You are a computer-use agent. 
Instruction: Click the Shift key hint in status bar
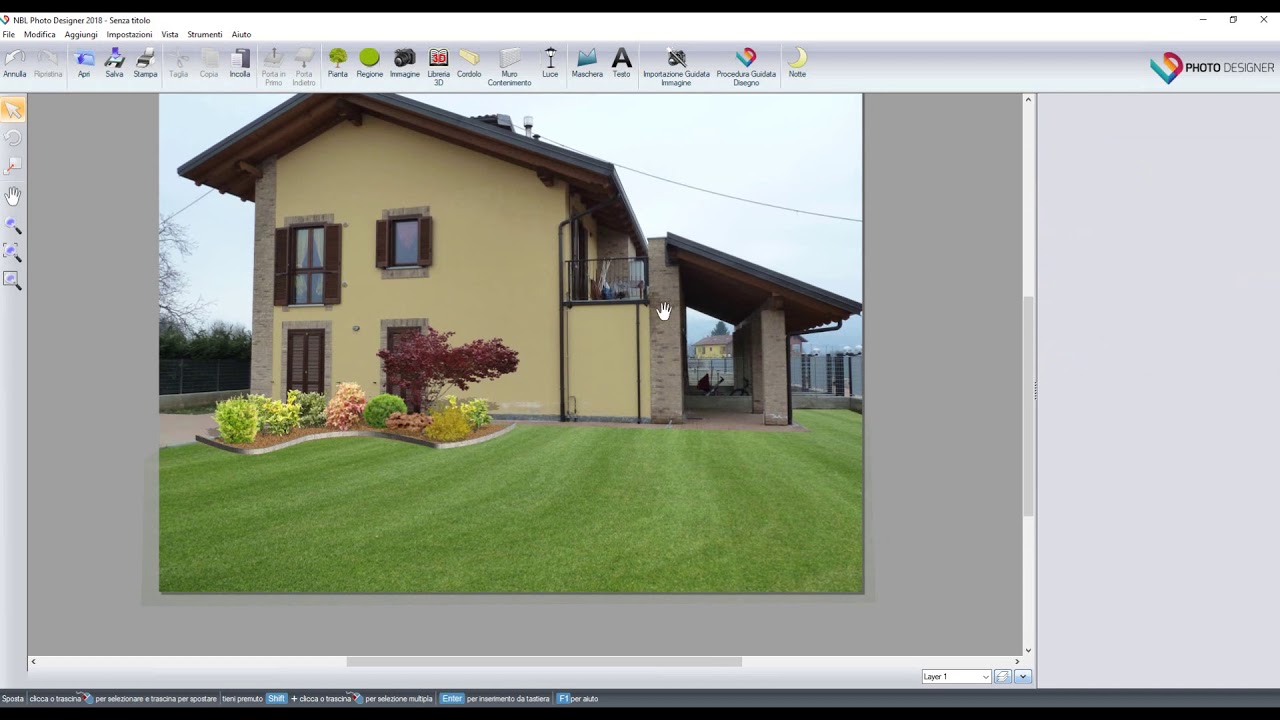276,699
